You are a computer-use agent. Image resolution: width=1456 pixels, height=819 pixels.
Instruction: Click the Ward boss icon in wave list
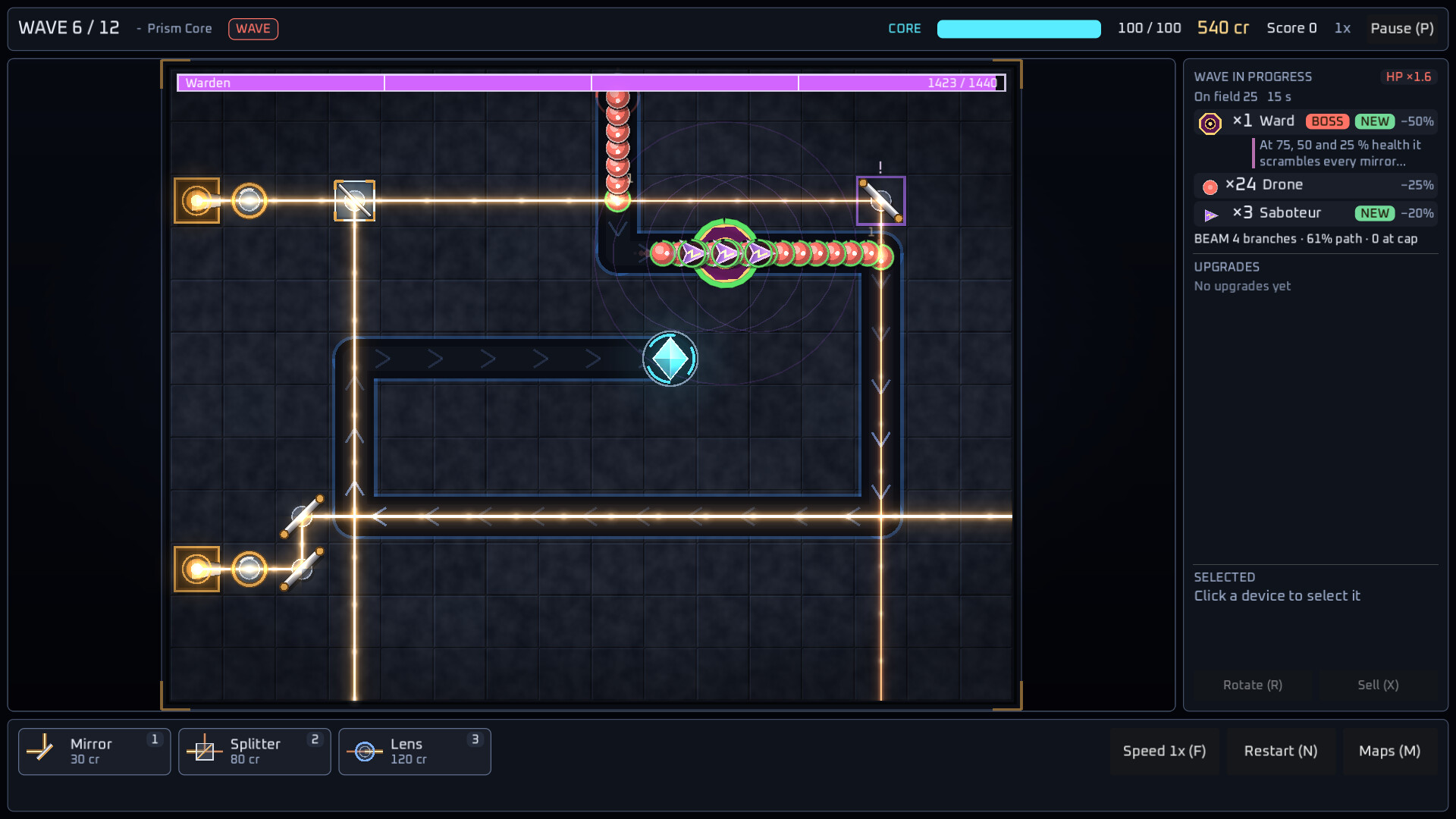click(1210, 123)
